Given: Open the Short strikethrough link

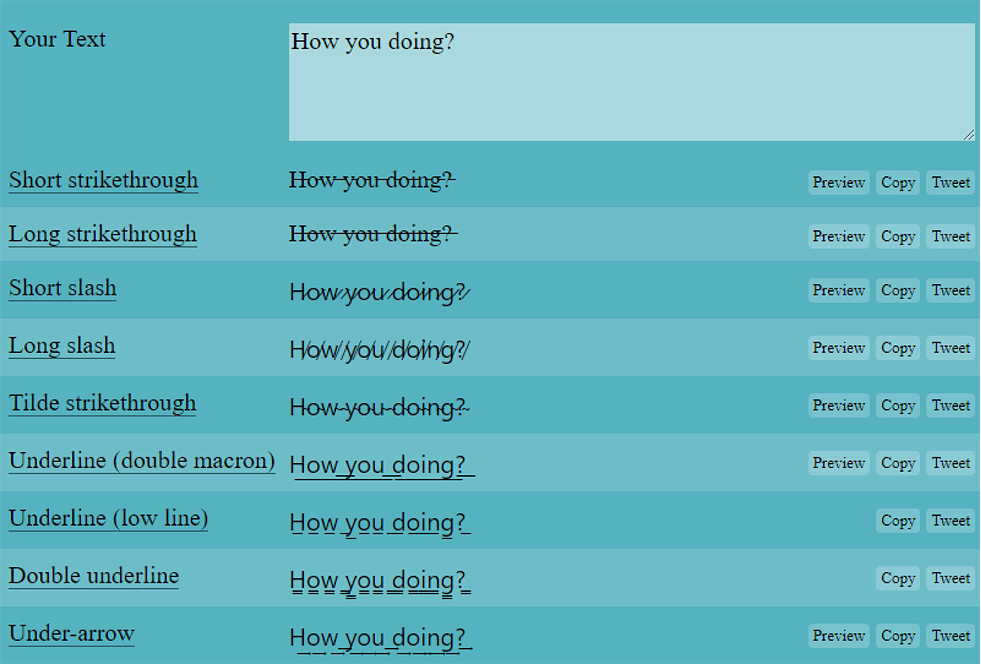Looking at the screenshot, I should pos(103,180).
